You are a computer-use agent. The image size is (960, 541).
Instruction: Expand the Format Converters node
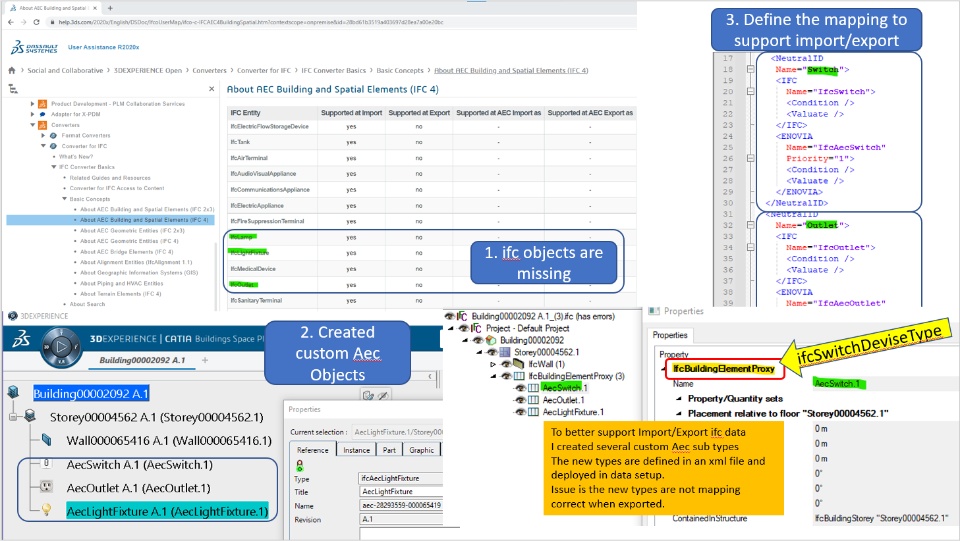pyautogui.click(x=43, y=135)
